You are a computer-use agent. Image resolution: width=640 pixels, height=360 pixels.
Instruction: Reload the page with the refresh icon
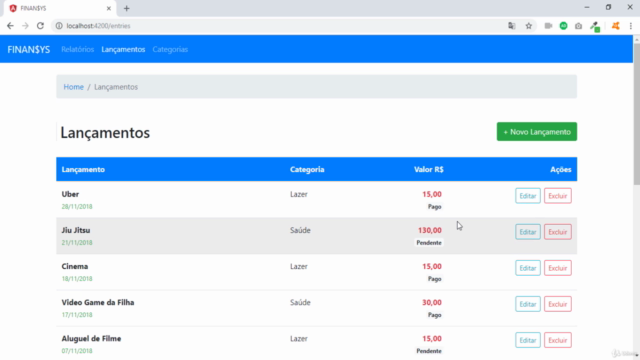pyautogui.click(x=40, y=26)
